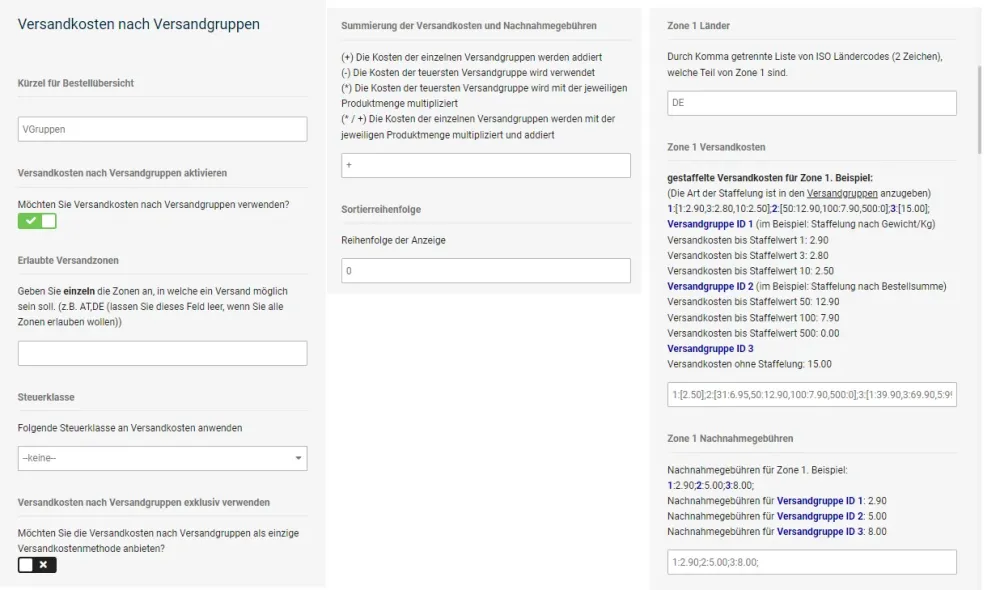
Task: Click the Summierung field containing plus sign
Action: 485,165
